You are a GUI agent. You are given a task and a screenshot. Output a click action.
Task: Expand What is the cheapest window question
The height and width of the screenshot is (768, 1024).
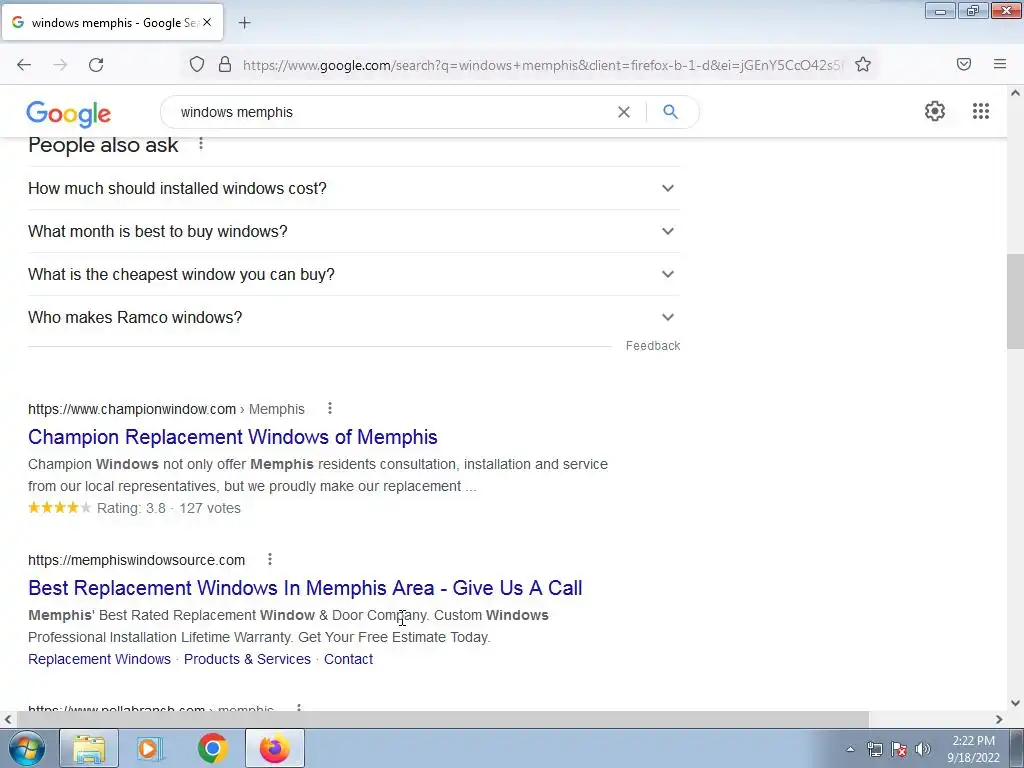click(354, 274)
